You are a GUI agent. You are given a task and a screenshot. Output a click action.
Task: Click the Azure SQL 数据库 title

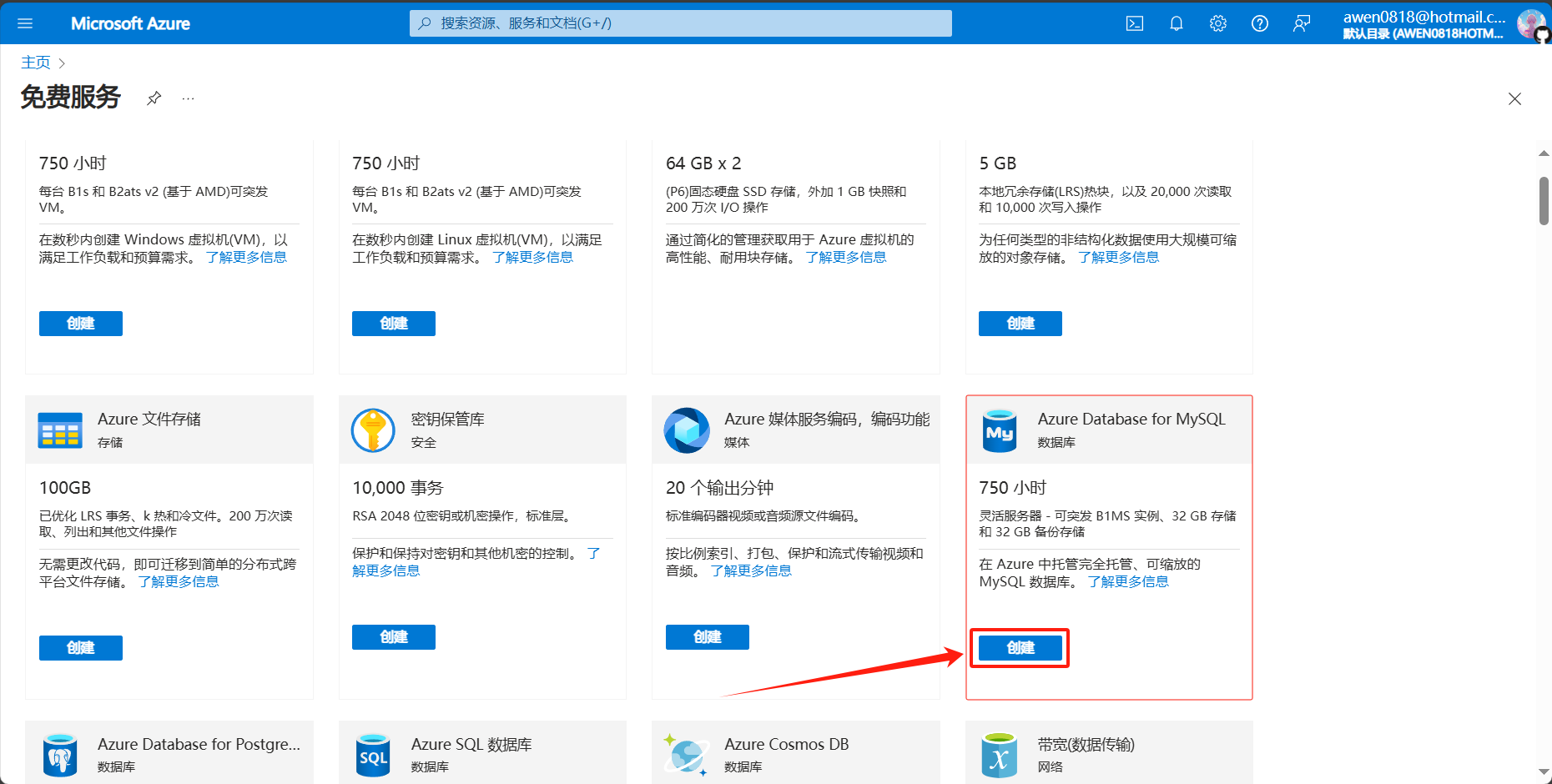click(x=471, y=744)
